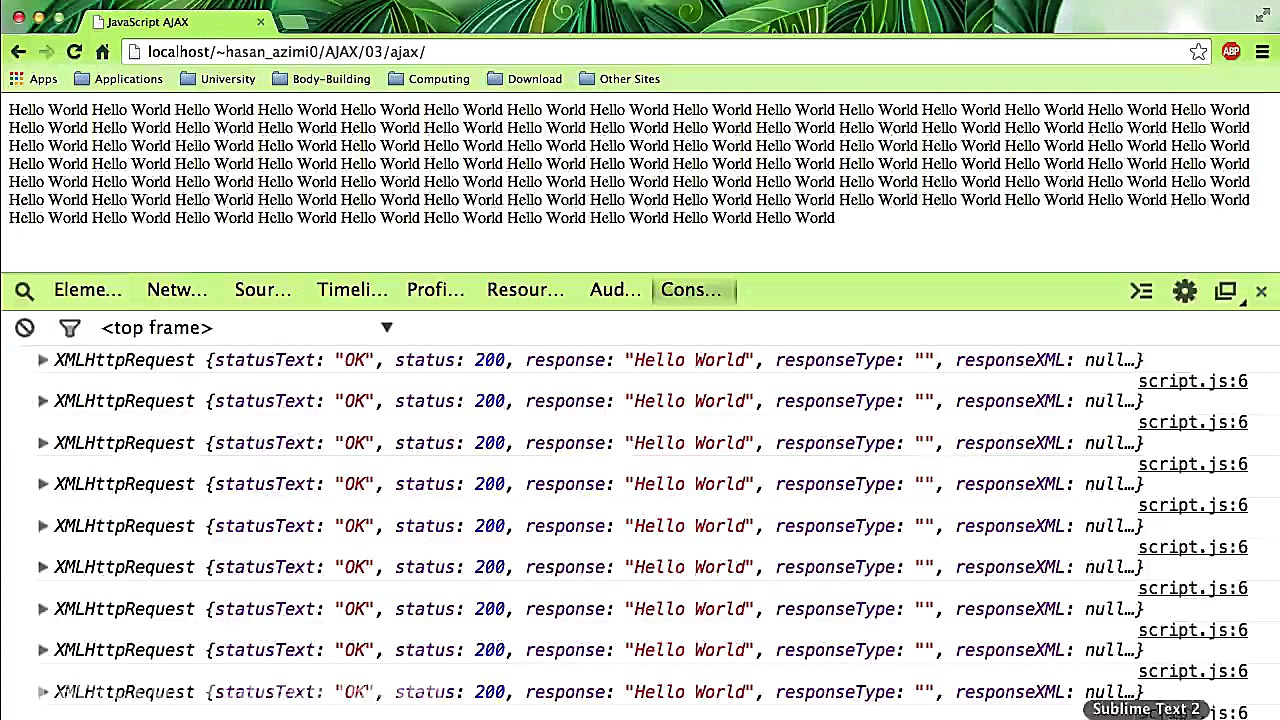Toggle the console filter funnel
The image size is (1280, 720).
coord(69,328)
